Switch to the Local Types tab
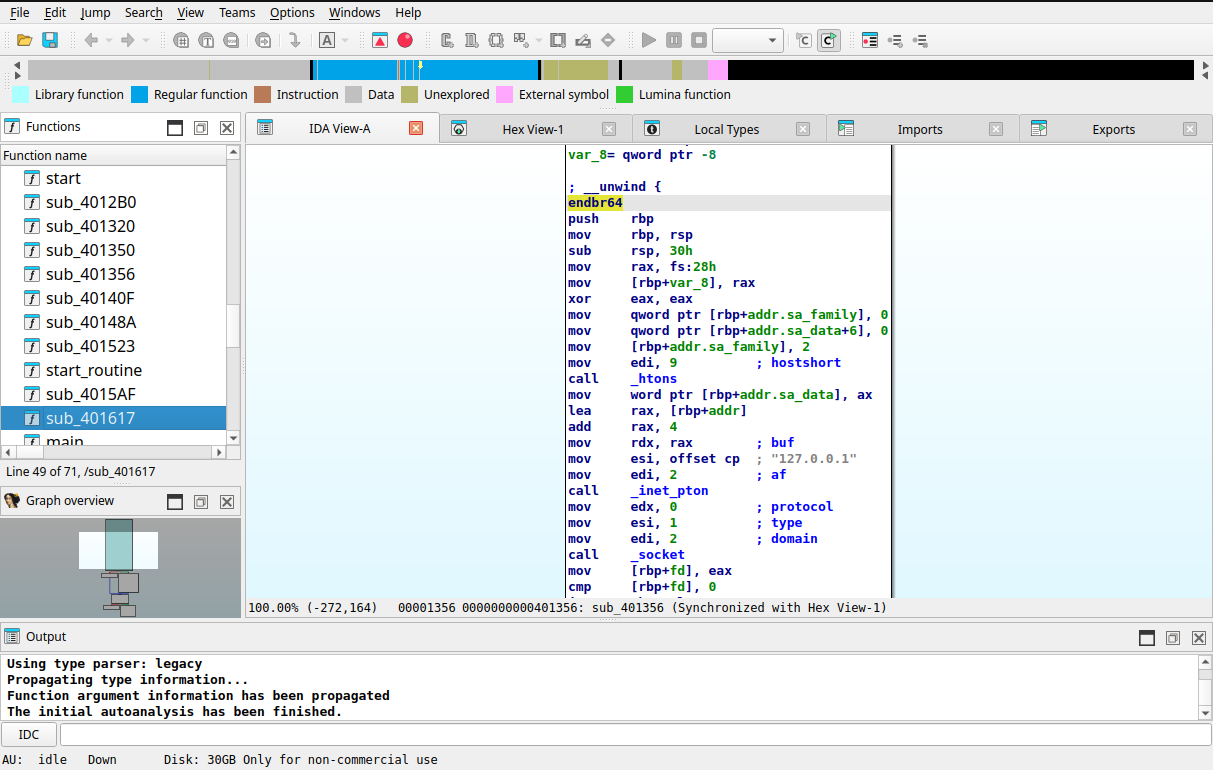The height and width of the screenshot is (770, 1213). point(727,129)
